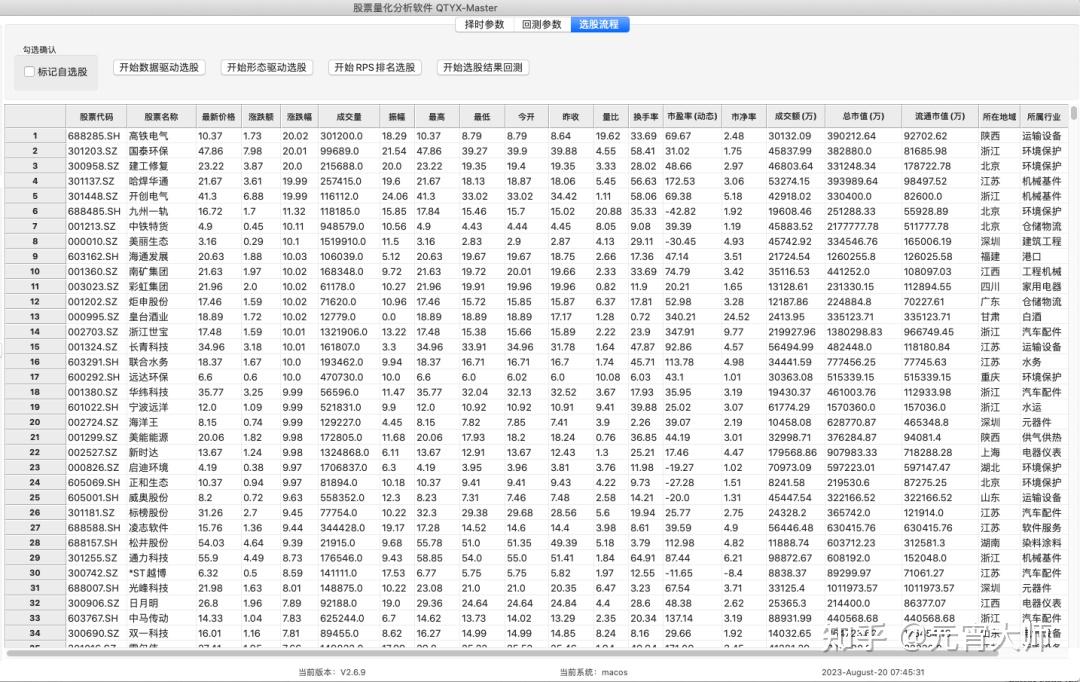Click the horizontal scrollbar below table
Viewport: 1080px width, 682px height.
click(503, 652)
